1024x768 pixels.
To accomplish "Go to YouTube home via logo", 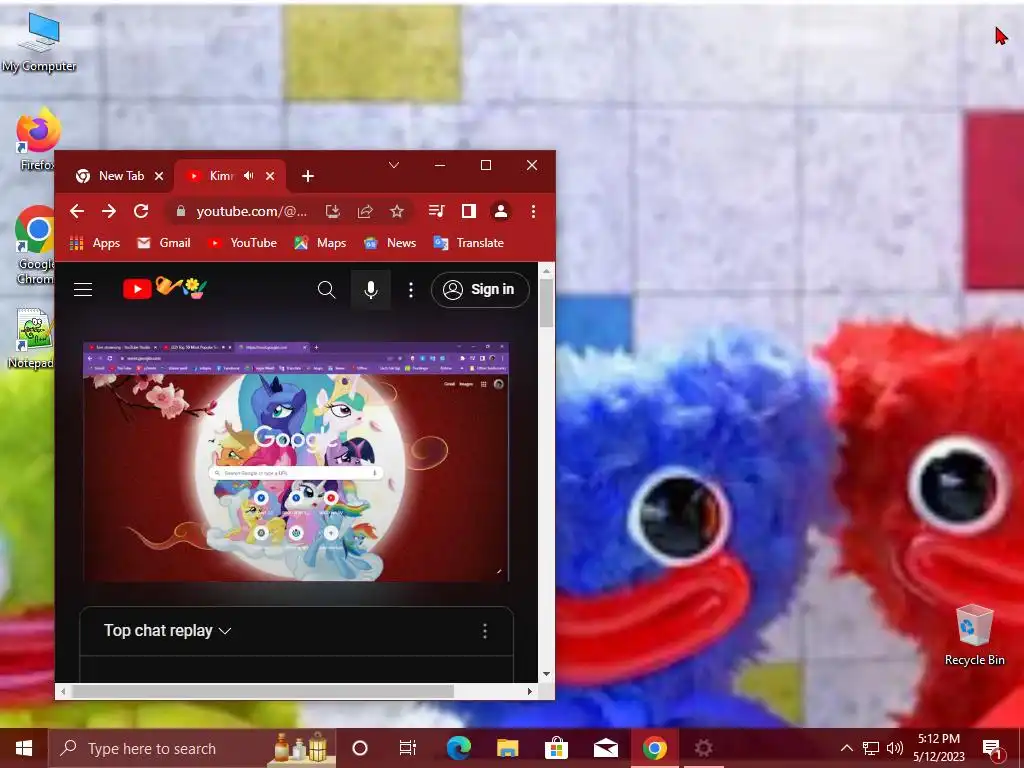I will click(x=165, y=288).
